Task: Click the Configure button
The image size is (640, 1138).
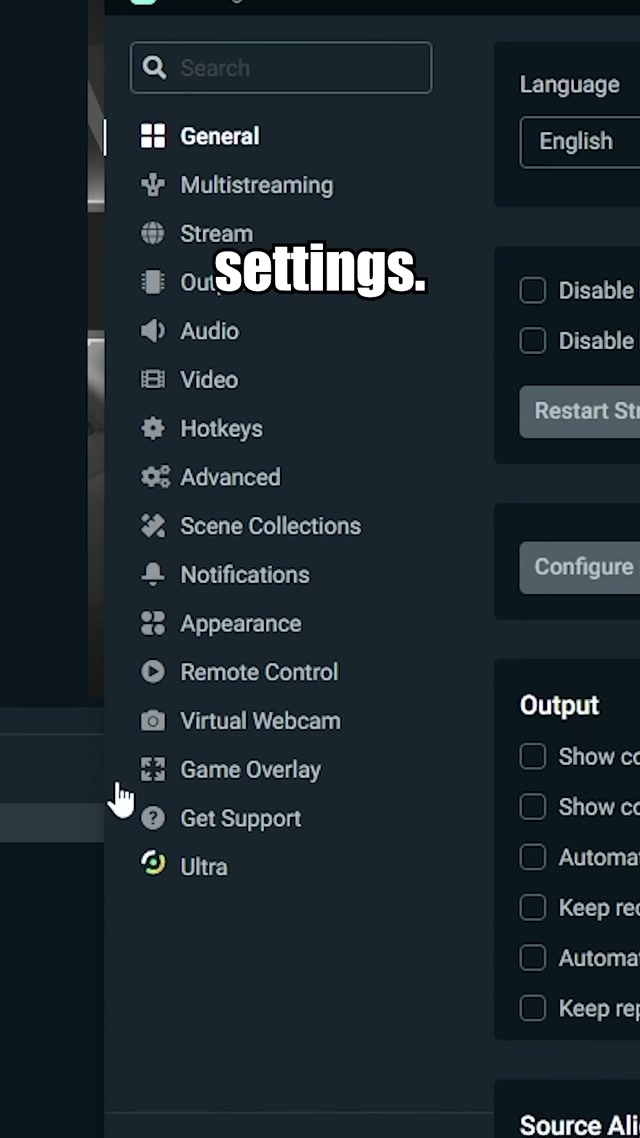Action: tap(582, 567)
